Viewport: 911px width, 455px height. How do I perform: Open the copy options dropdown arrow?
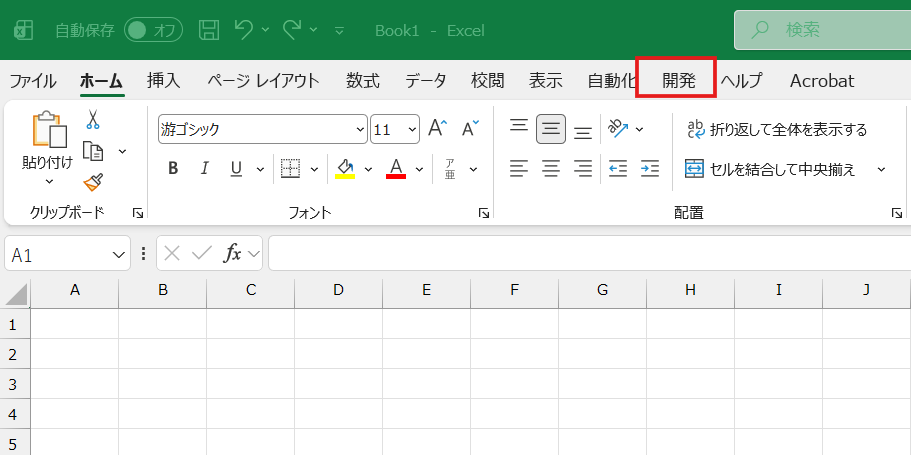click(123, 152)
